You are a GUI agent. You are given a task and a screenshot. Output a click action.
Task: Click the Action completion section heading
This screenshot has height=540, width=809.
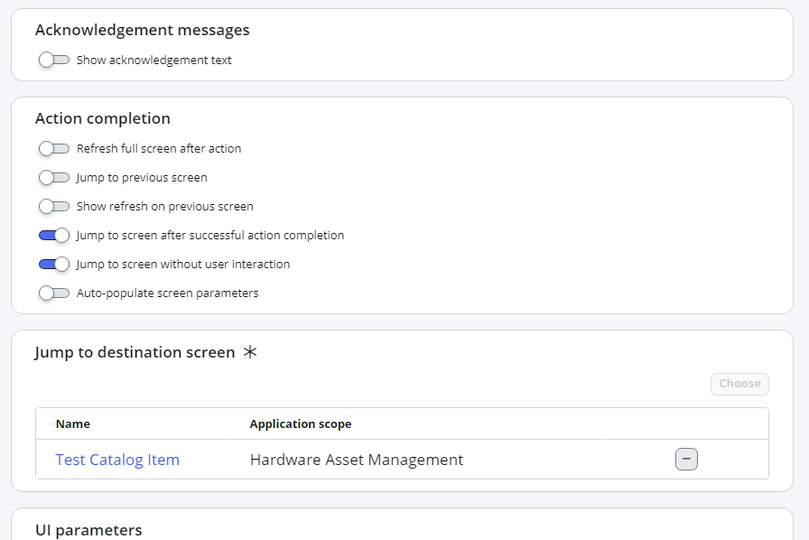103,119
